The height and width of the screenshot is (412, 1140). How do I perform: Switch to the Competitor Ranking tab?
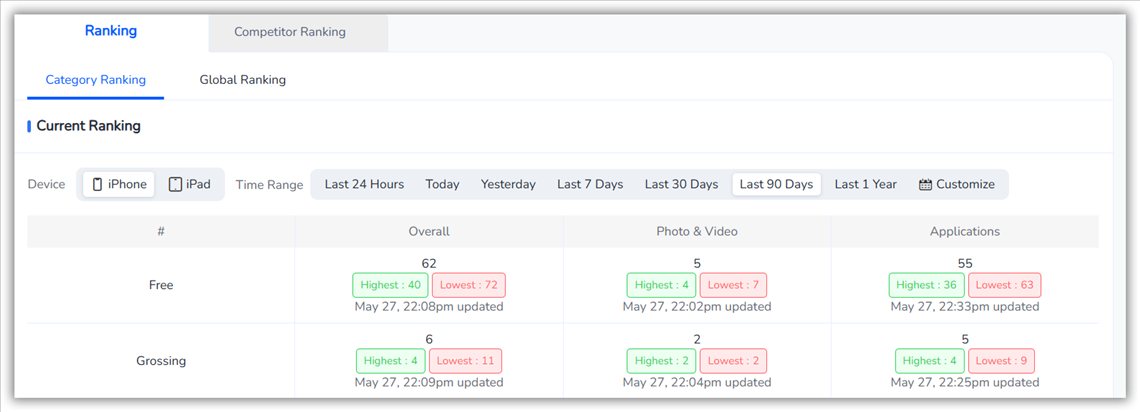tap(290, 32)
